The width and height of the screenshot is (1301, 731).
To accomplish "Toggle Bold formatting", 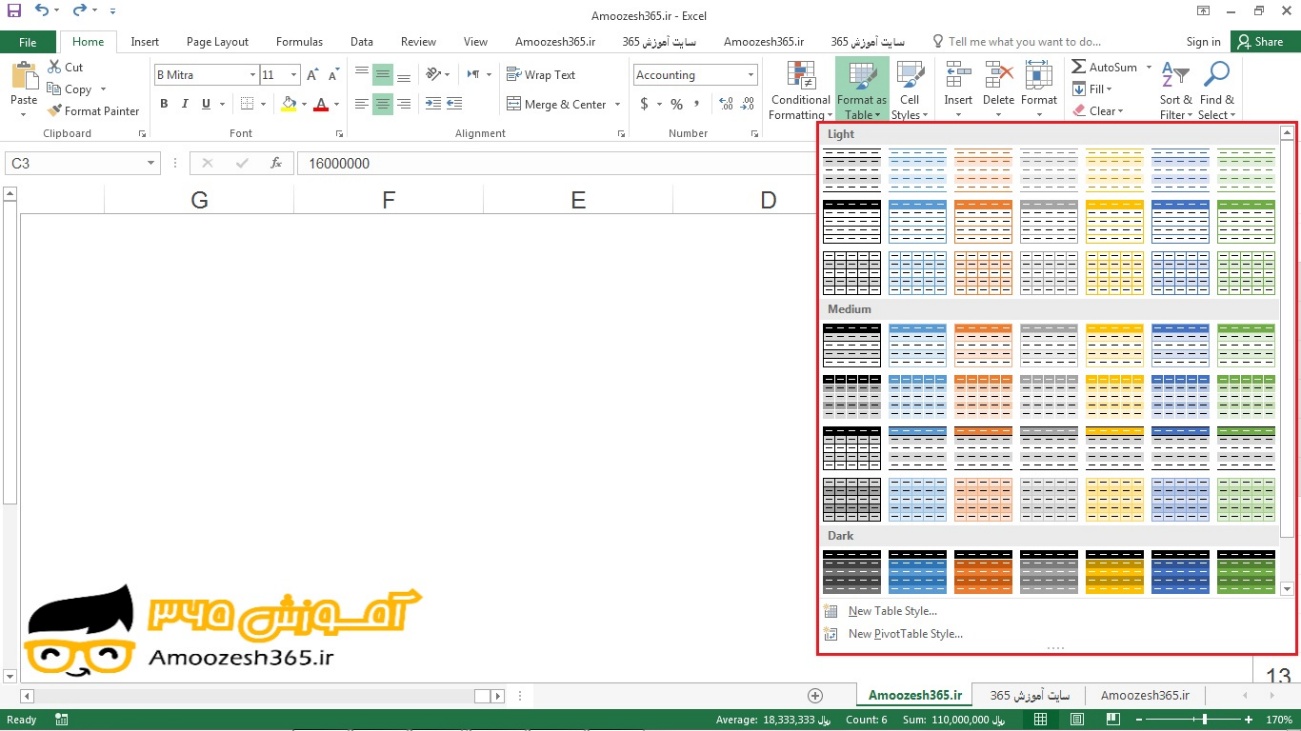I will coord(164,104).
